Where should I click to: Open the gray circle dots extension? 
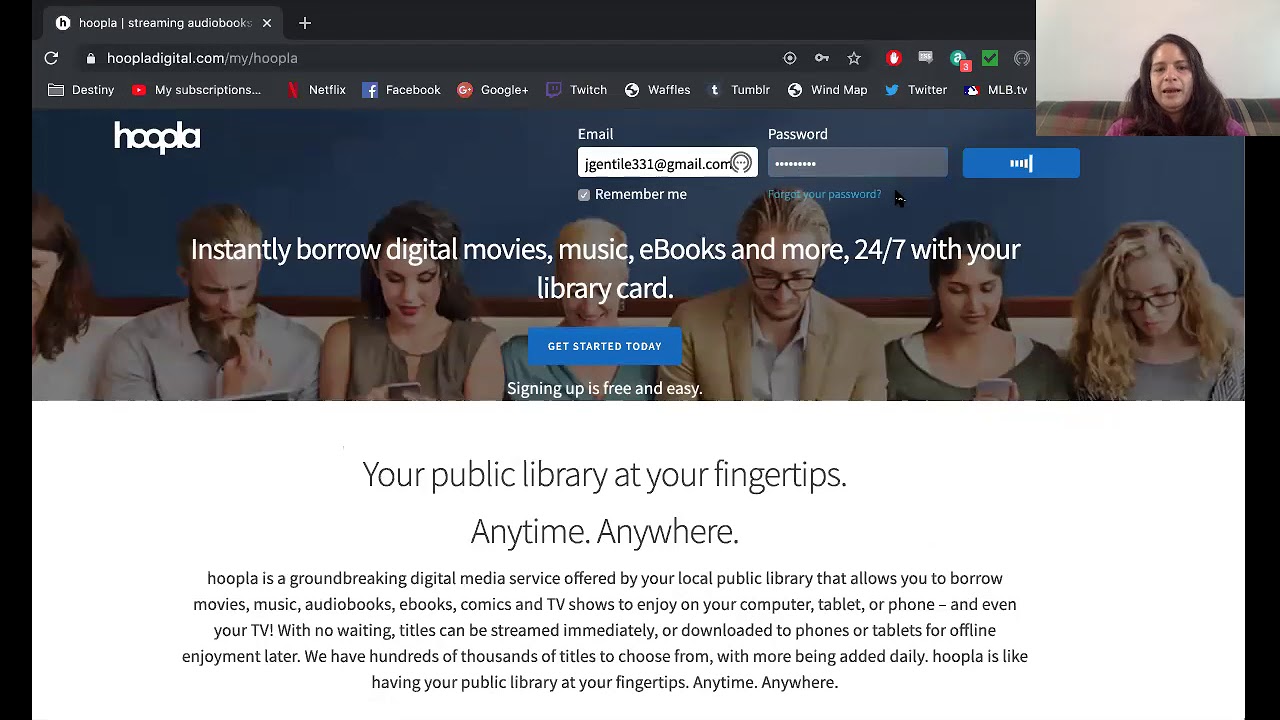[1022, 58]
